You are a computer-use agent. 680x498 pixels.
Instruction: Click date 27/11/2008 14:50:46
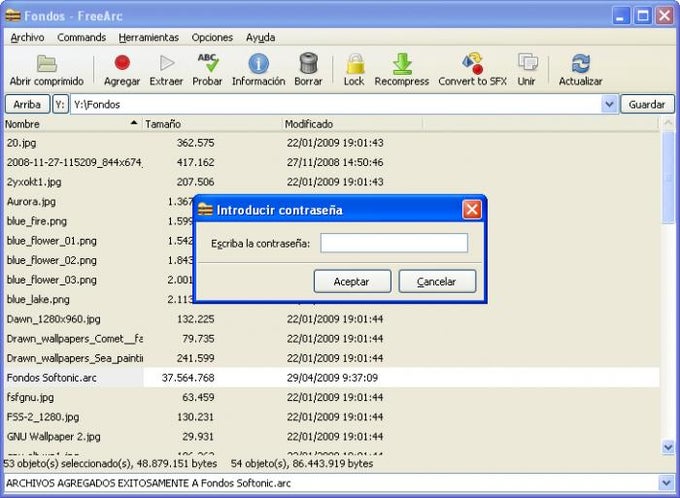tap(335, 163)
